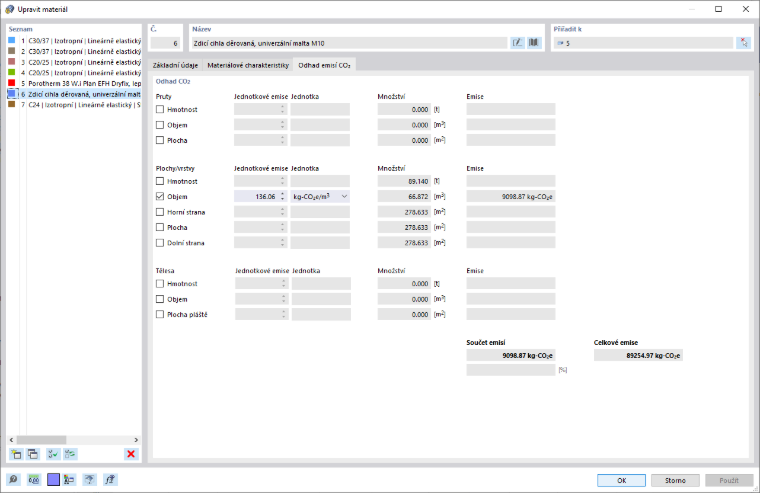Click the Storno button
This screenshot has height=493, width=760.
pos(675,480)
